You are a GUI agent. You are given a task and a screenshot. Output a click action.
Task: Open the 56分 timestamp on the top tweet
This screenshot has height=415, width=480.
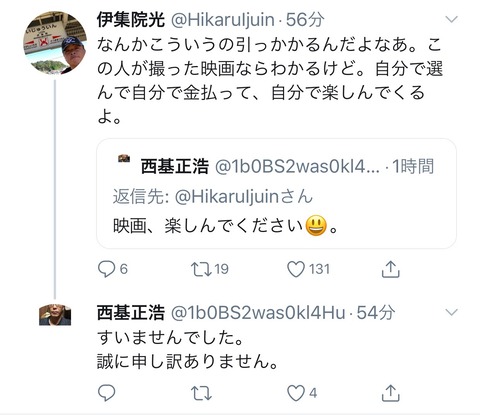[x=305, y=20]
